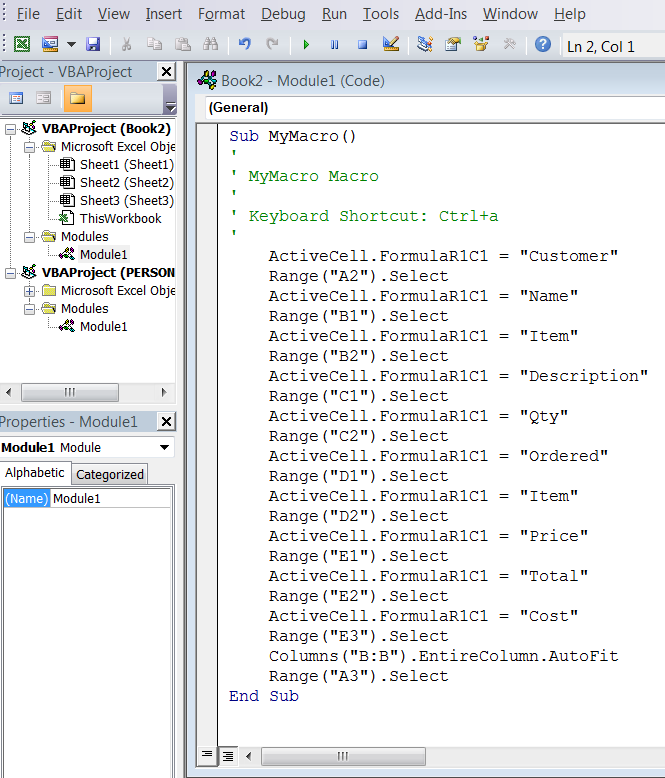Screen dimensions: 665x778
Task: Open the Module1 Module object dropdown
Action: [164, 448]
